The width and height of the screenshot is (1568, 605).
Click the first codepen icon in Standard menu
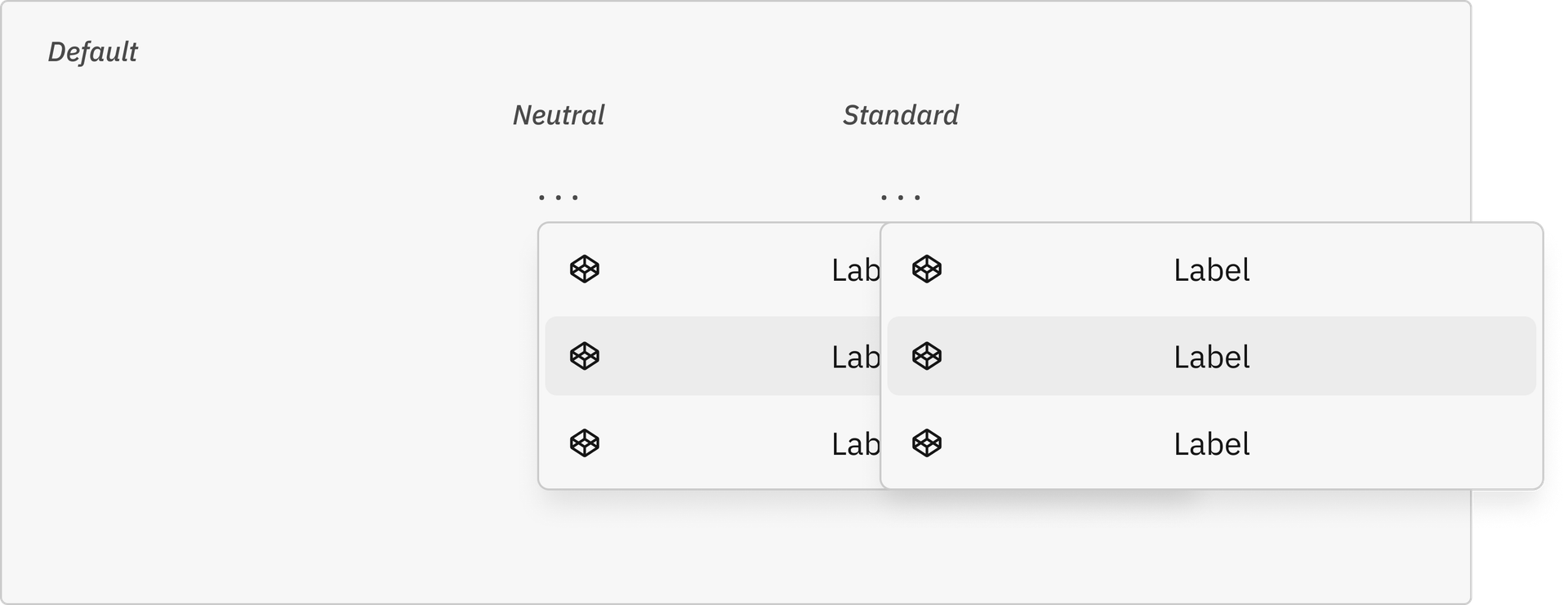[927, 269]
